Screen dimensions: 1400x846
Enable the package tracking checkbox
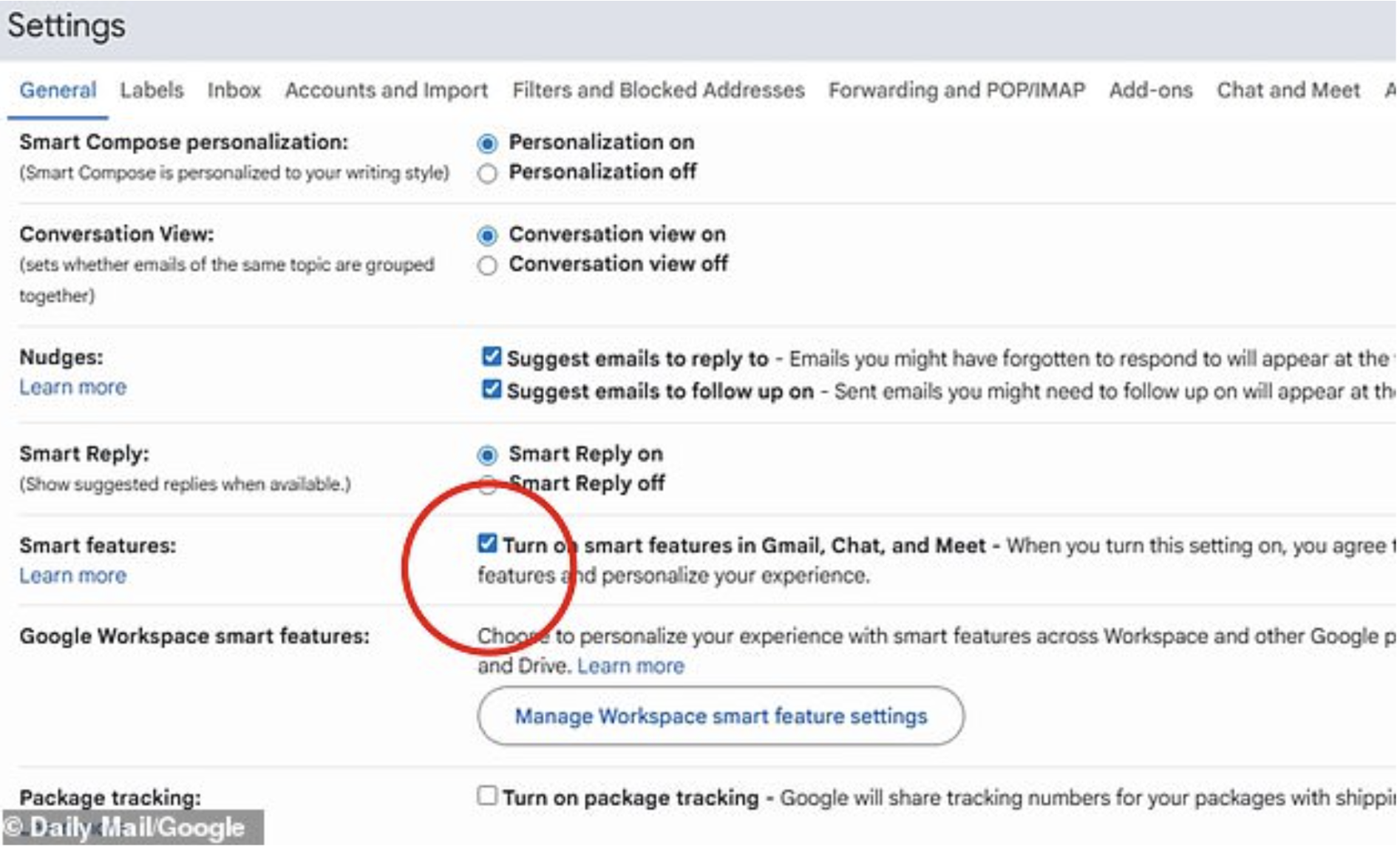tap(487, 796)
